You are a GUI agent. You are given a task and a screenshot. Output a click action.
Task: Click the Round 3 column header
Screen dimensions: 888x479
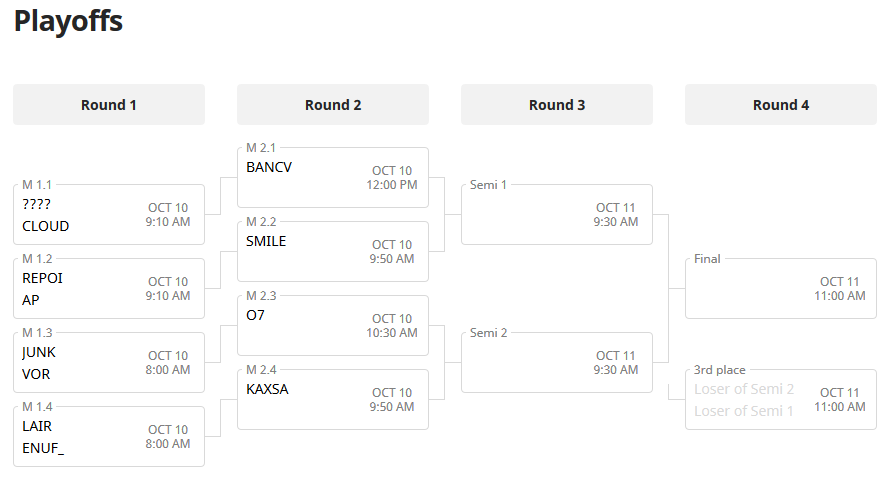557,105
